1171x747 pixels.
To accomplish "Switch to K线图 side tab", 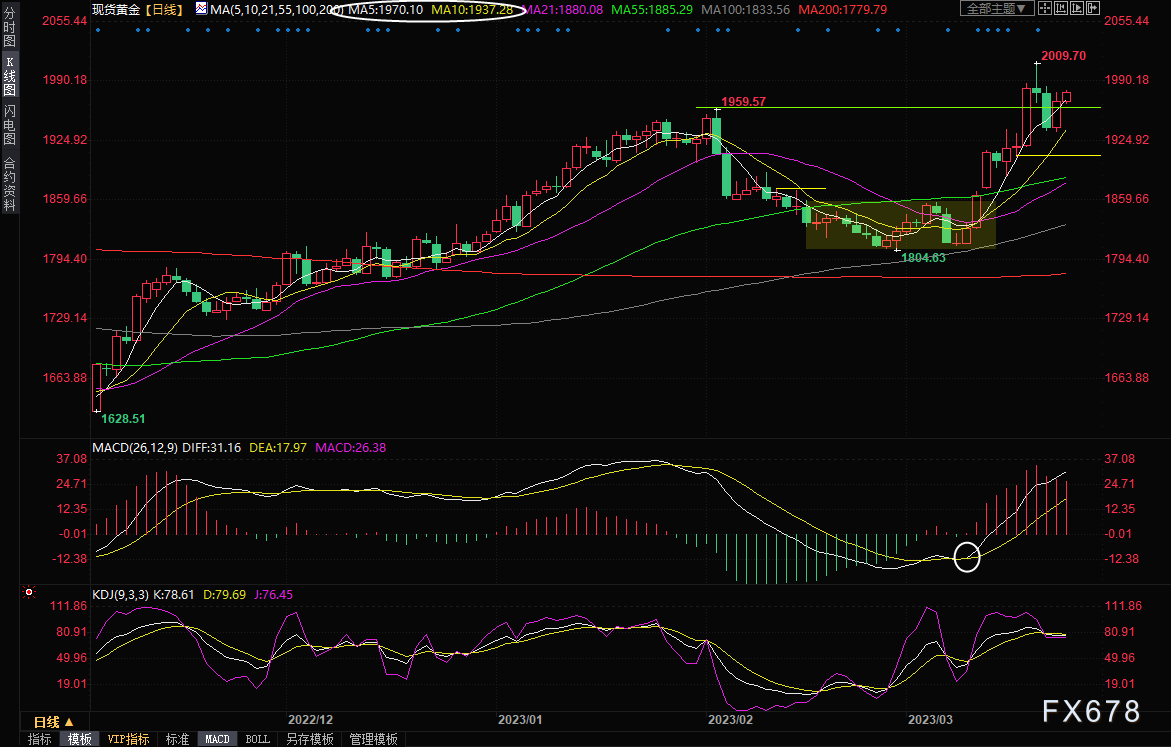I will [x=10, y=75].
